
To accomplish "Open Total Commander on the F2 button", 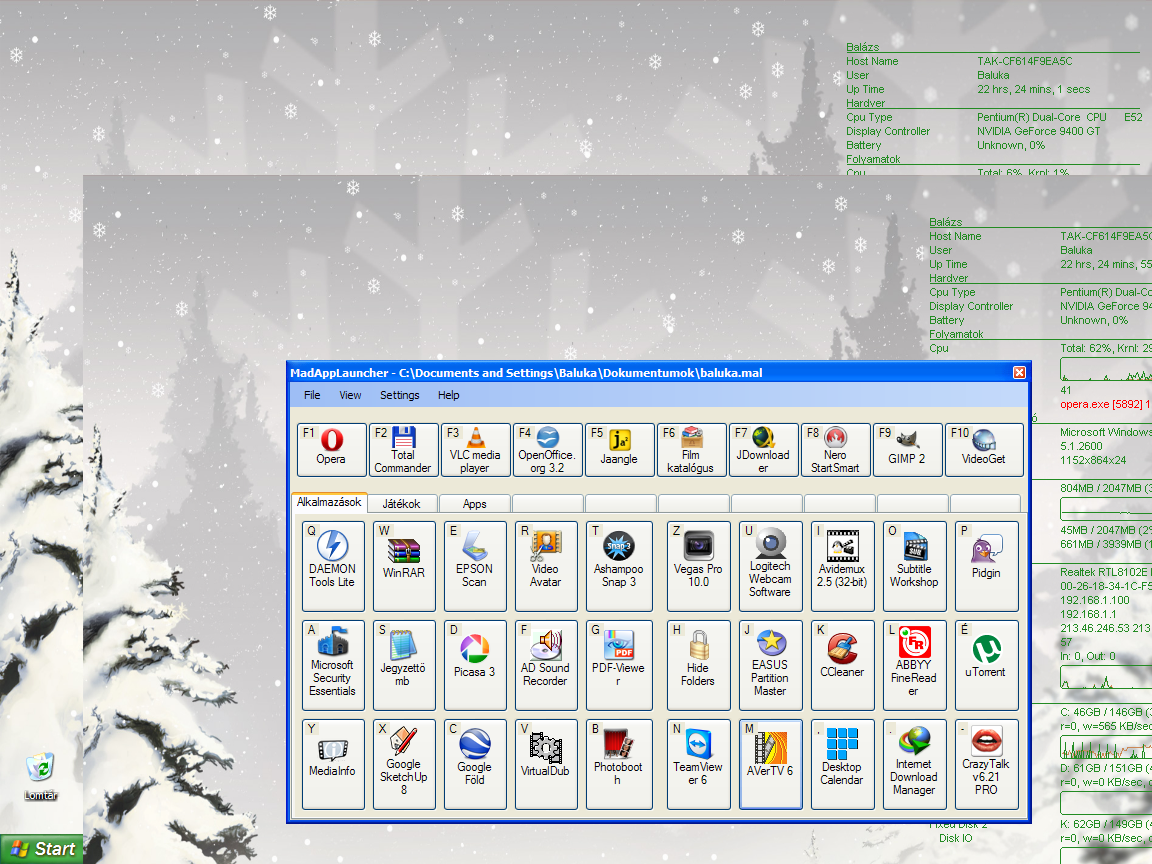I will click(403, 450).
